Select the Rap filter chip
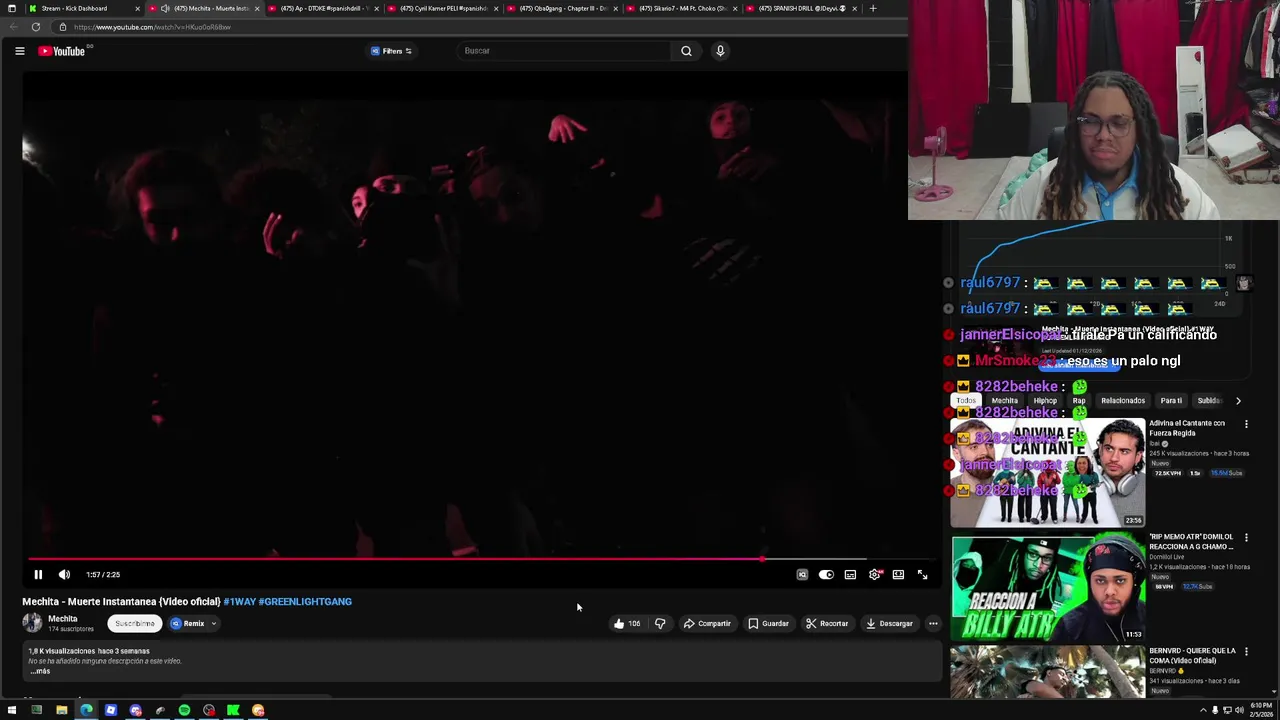This screenshot has width=1280, height=720. pos(1079,401)
